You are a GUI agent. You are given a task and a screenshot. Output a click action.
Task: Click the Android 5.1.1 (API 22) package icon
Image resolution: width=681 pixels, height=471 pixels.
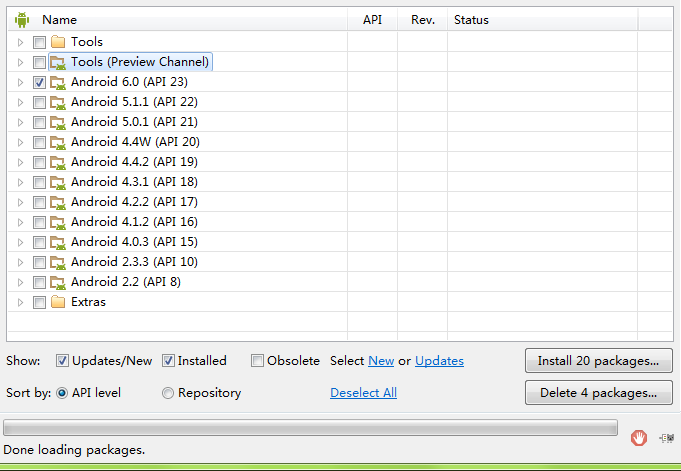click(58, 102)
